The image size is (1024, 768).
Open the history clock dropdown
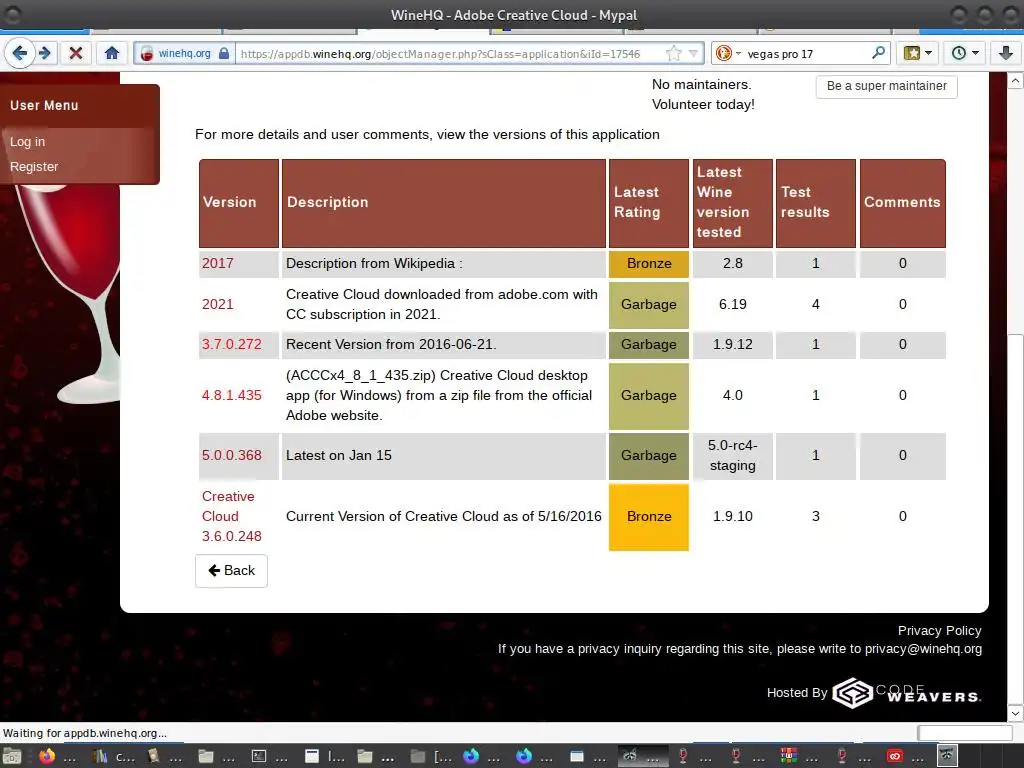[x=964, y=54]
